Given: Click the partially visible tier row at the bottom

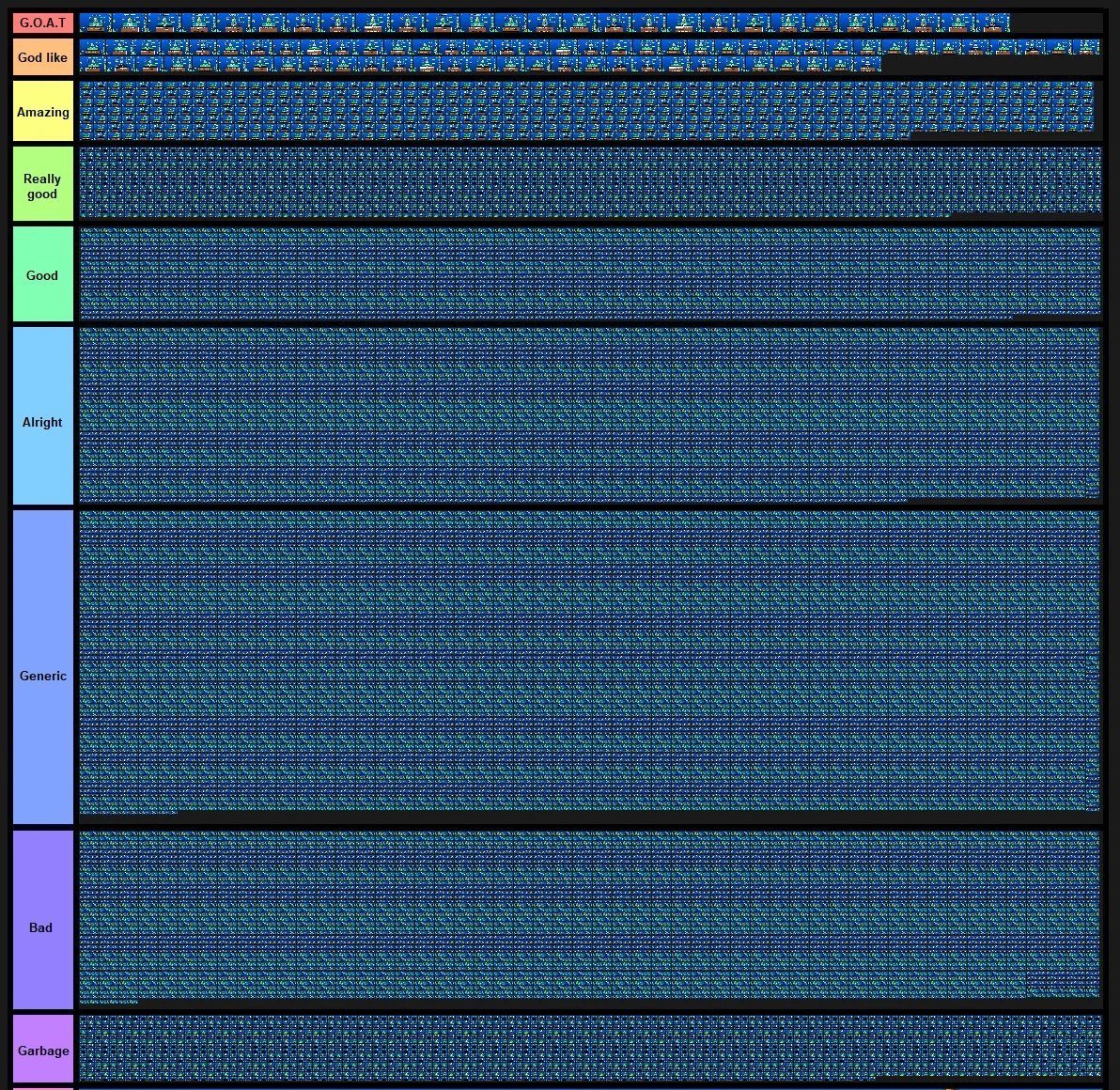Looking at the screenshot, I should pos(564,1086).
